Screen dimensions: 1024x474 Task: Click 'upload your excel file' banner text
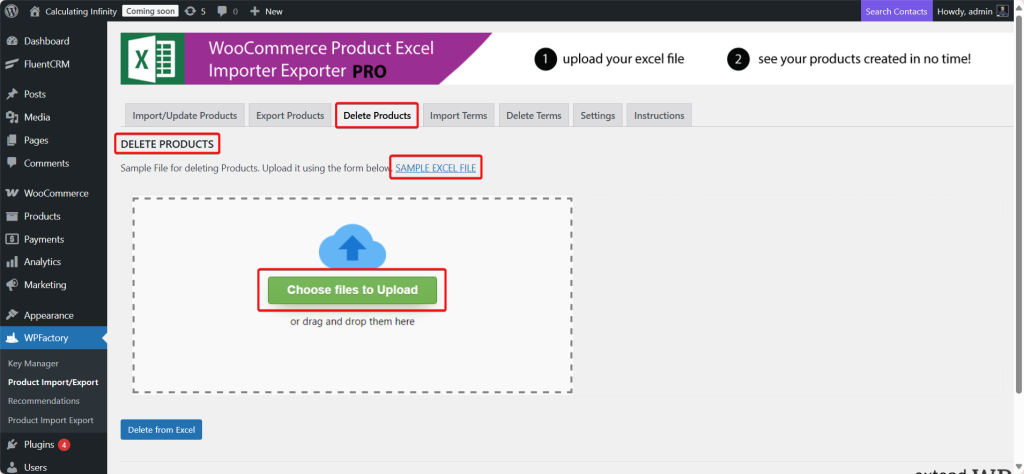click(623, 59)
